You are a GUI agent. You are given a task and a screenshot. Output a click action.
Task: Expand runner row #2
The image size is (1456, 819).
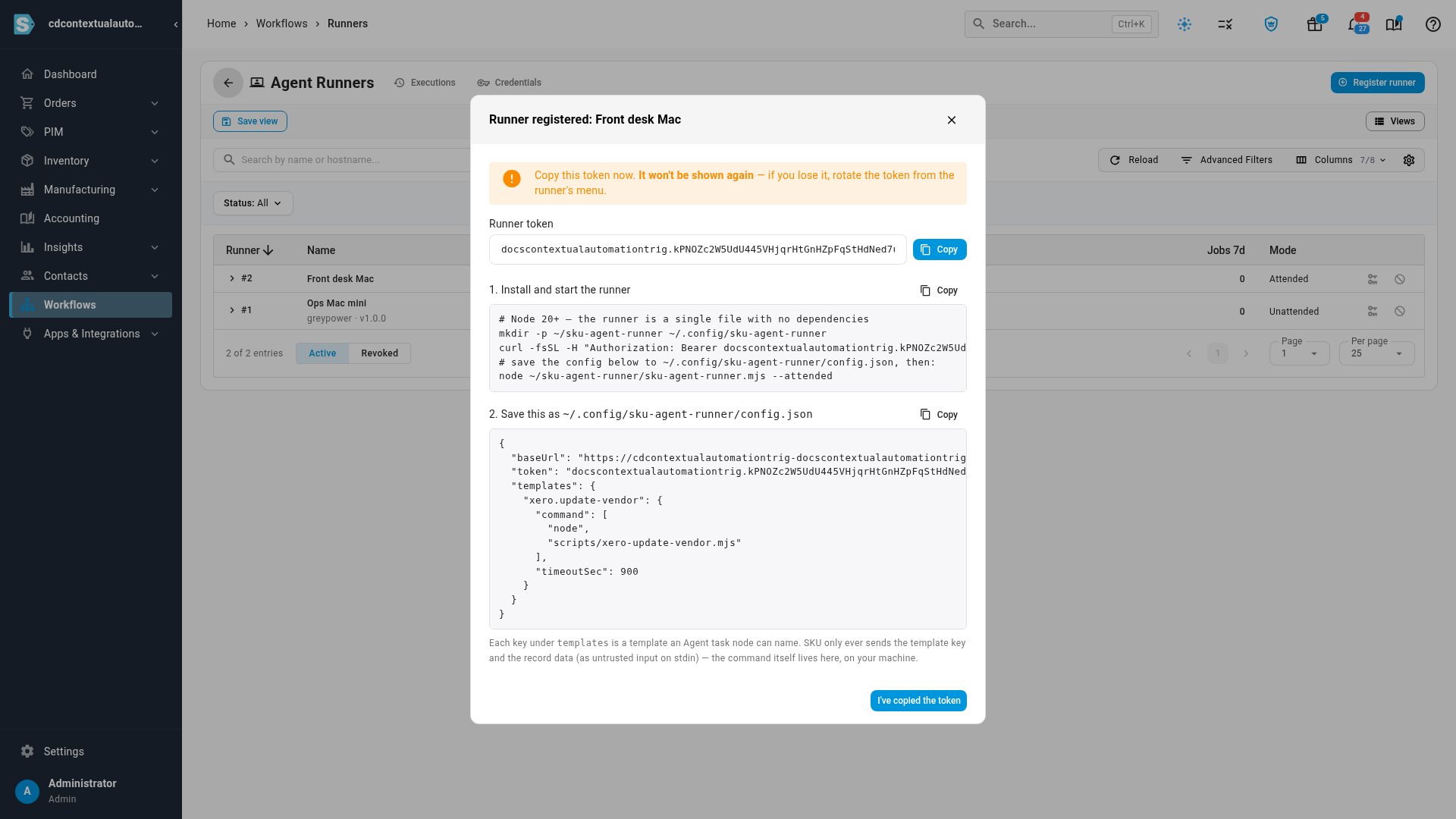coord(232,278)
